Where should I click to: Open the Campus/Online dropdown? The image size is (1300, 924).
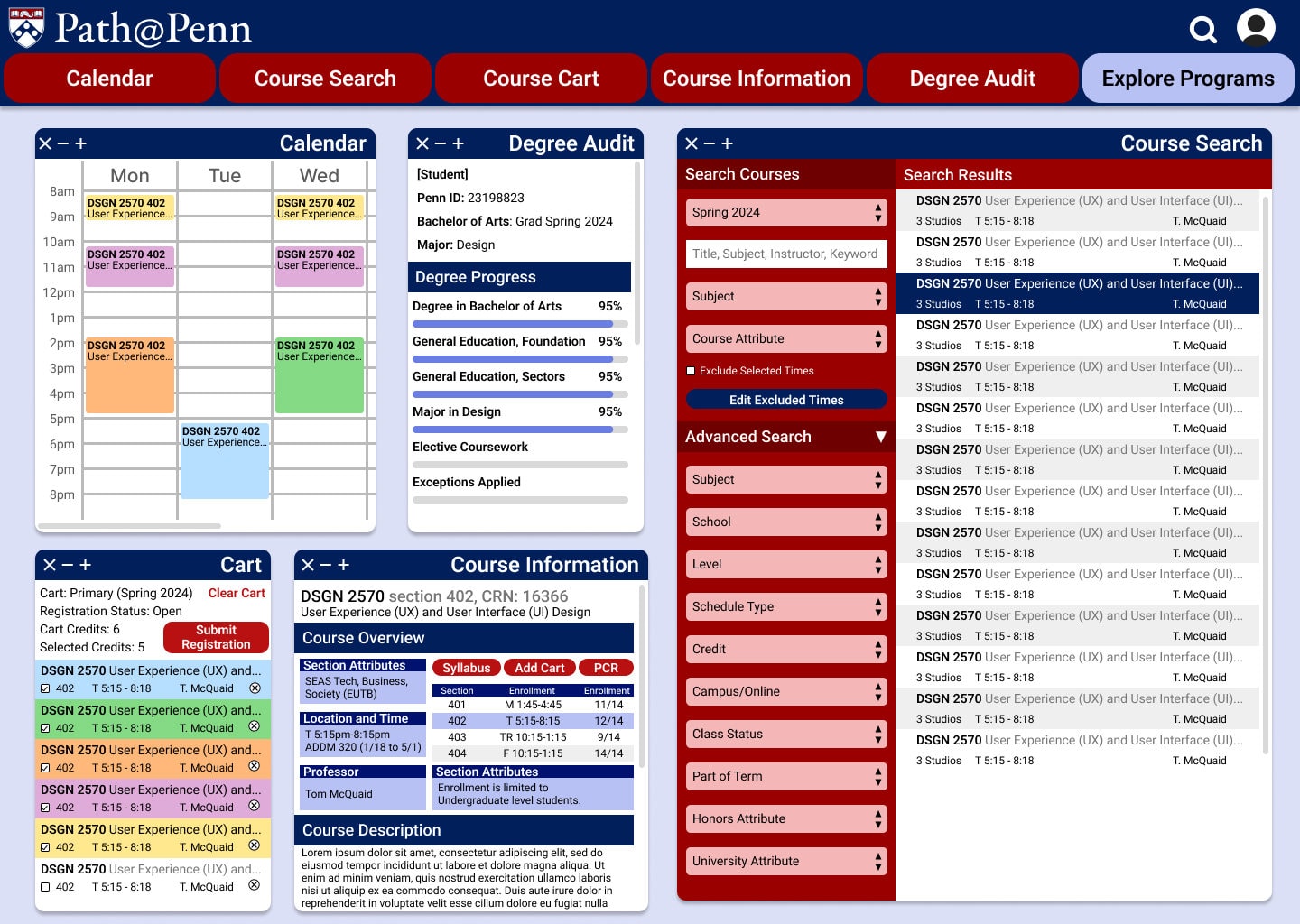click(786, 691)
